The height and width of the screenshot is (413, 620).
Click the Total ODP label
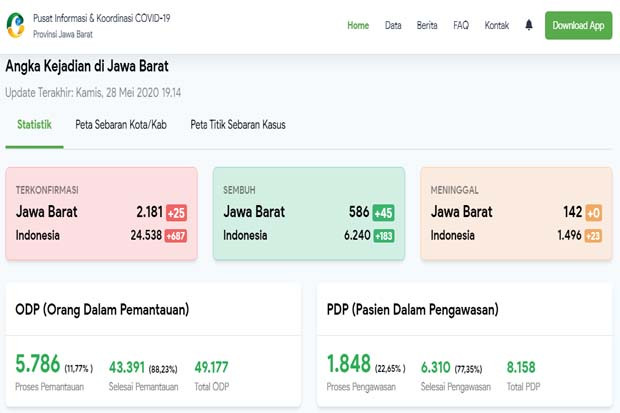click(x=212, y=387)
